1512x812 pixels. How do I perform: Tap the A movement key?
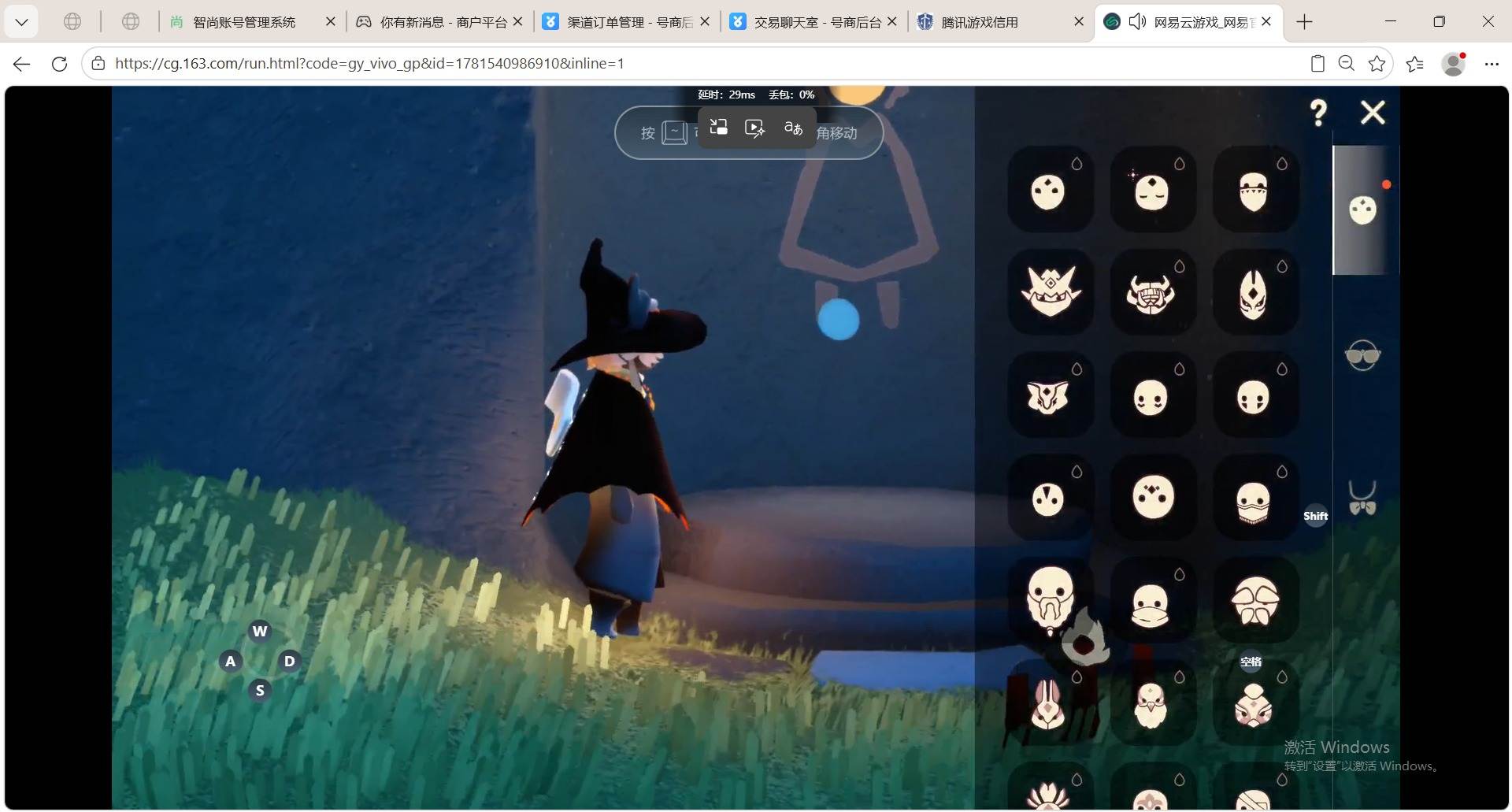pyautogui.click(x=230, y=661)
